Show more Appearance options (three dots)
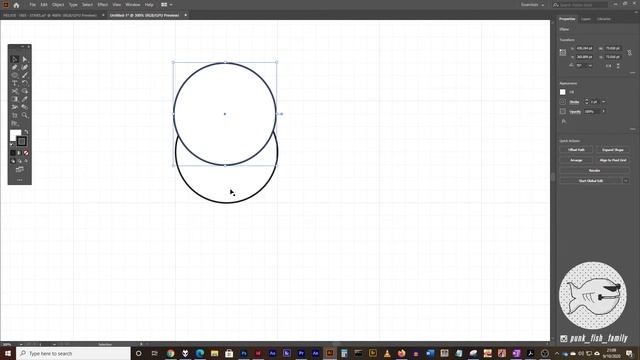 tap(633, 129)
